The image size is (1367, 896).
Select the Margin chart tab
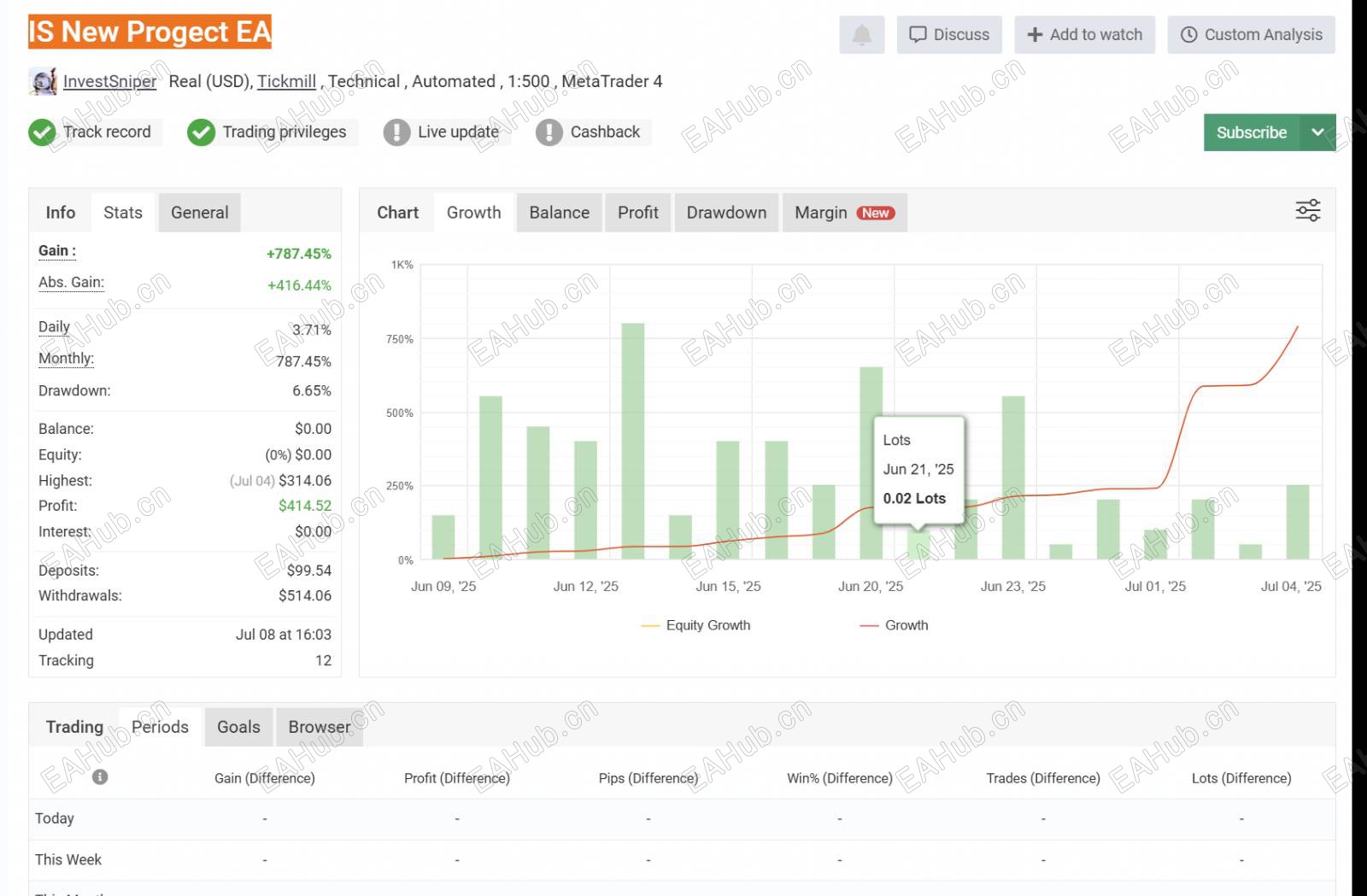[x=843, y=213]
